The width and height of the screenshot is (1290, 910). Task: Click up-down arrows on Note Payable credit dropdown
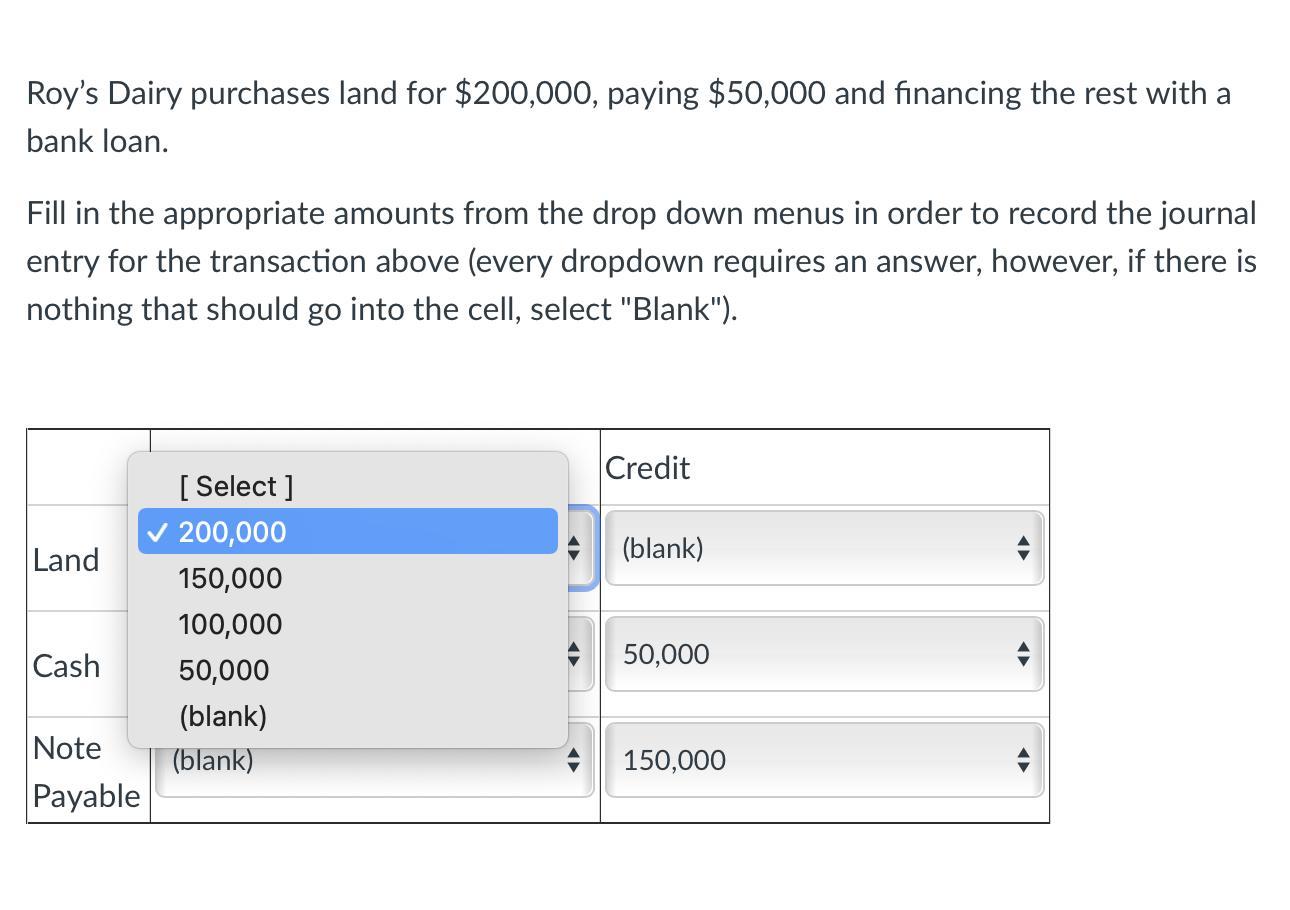(x=1021, y=760)
